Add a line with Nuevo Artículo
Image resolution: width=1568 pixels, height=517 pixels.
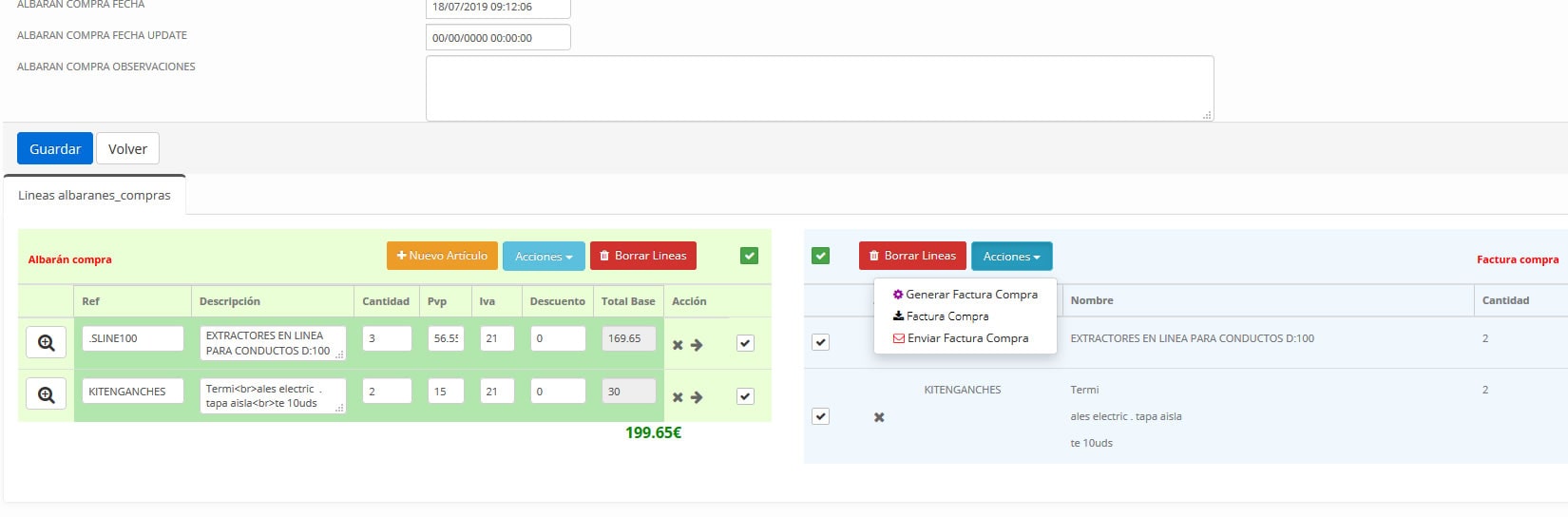click(x=442, y=256)
